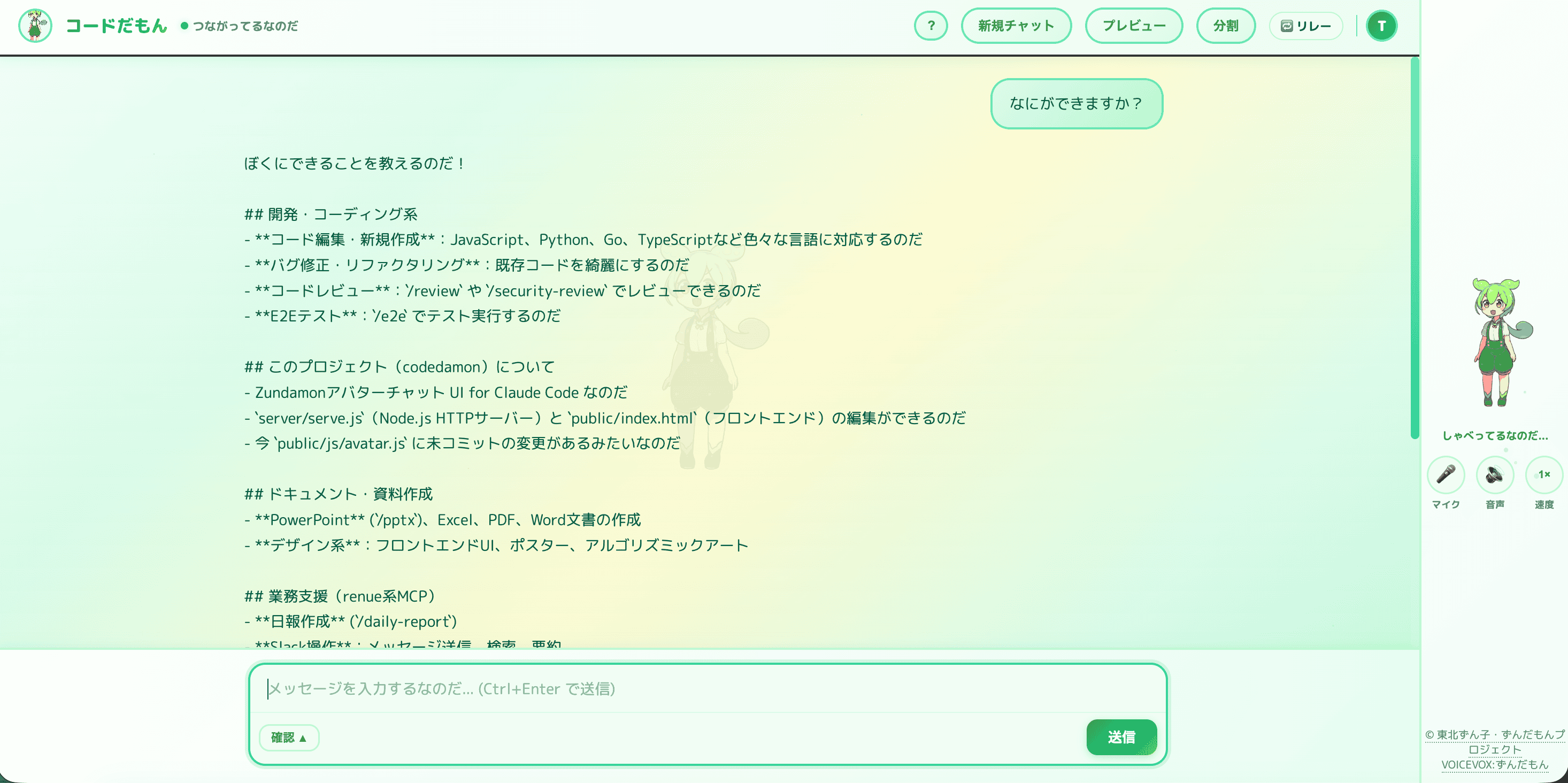The width and height of the screenshot is (1568, 783).
Task: Click the つながってるなのだ connection status indicator
Action: (x=240, y=26)
